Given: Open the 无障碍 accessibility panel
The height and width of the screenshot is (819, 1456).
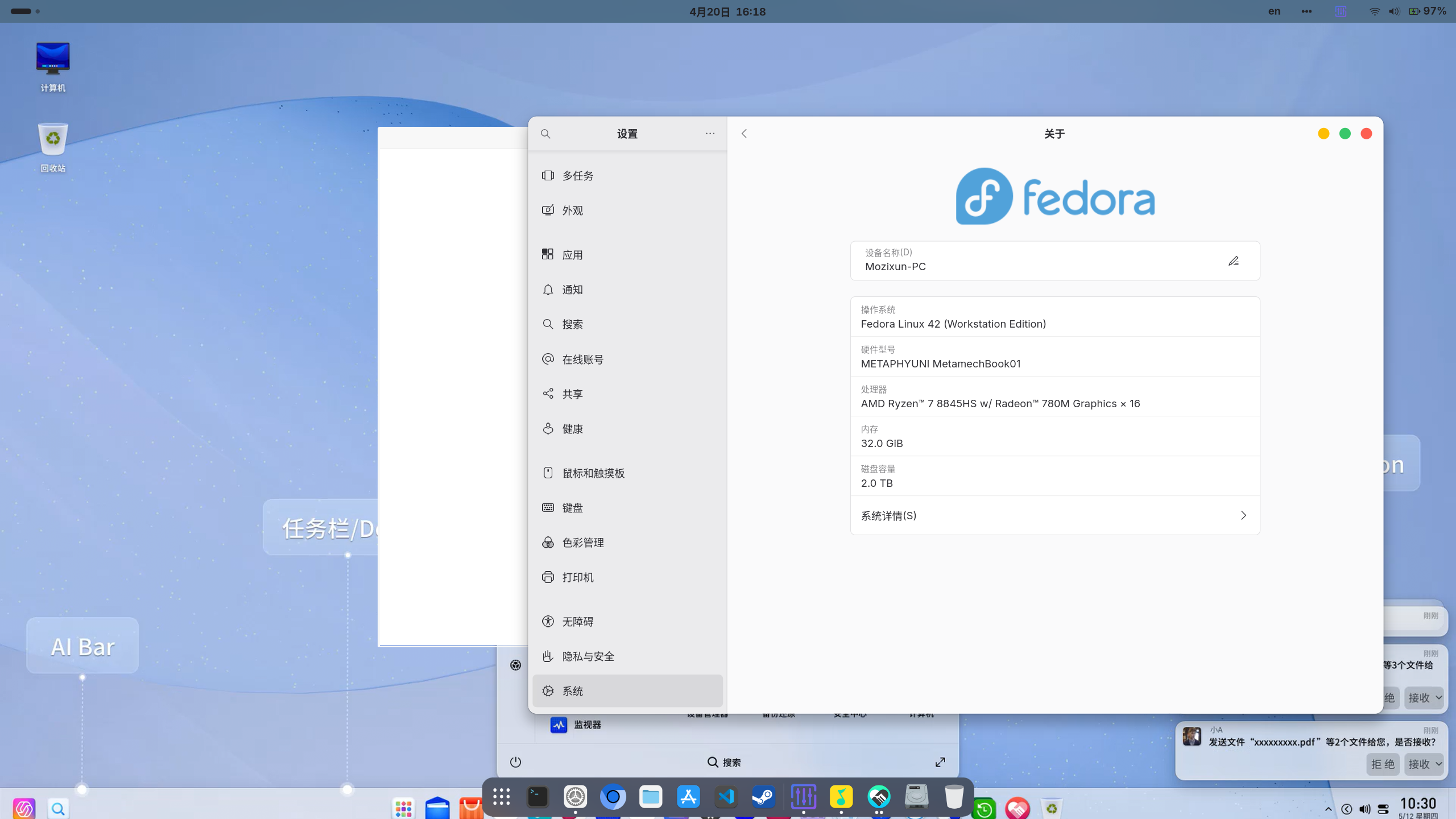Looking at the screenshot, I should (627, 622).
